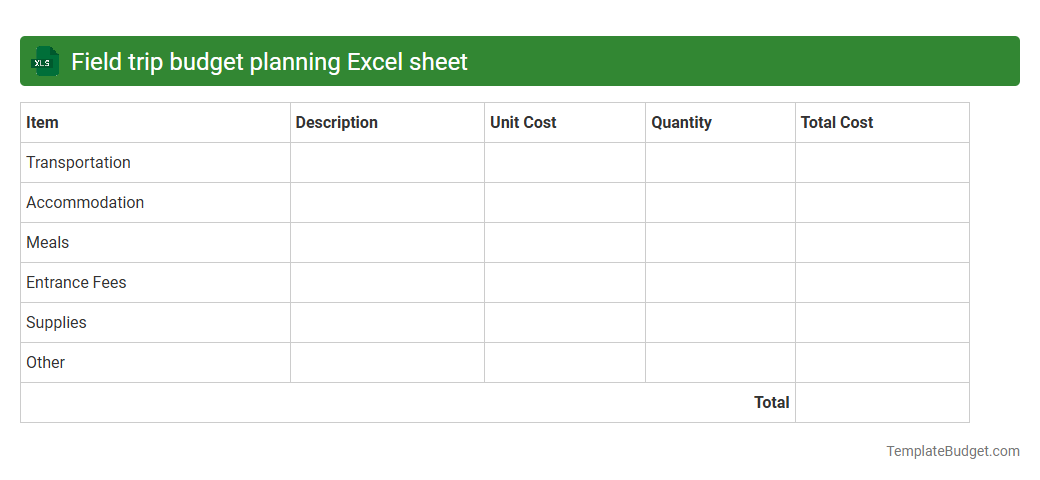Select the Supplies row label
This screenshot has width=1040, height=480.
point(56,322)
